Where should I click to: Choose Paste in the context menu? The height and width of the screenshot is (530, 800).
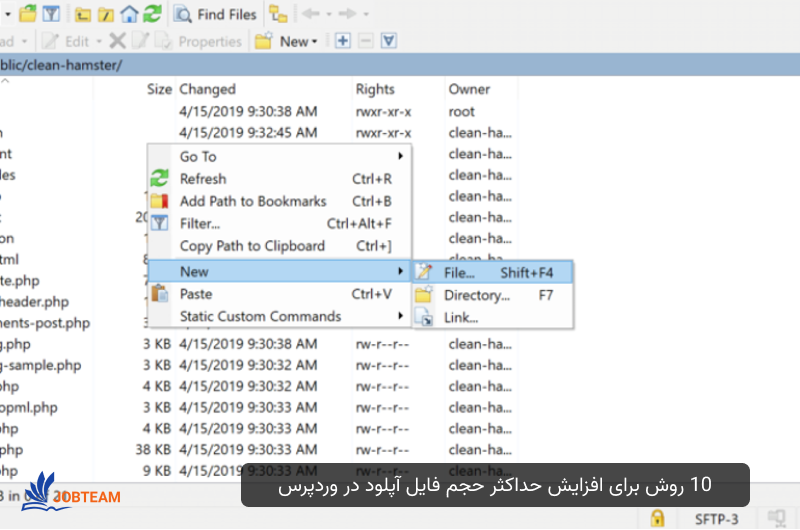(280, 294)
